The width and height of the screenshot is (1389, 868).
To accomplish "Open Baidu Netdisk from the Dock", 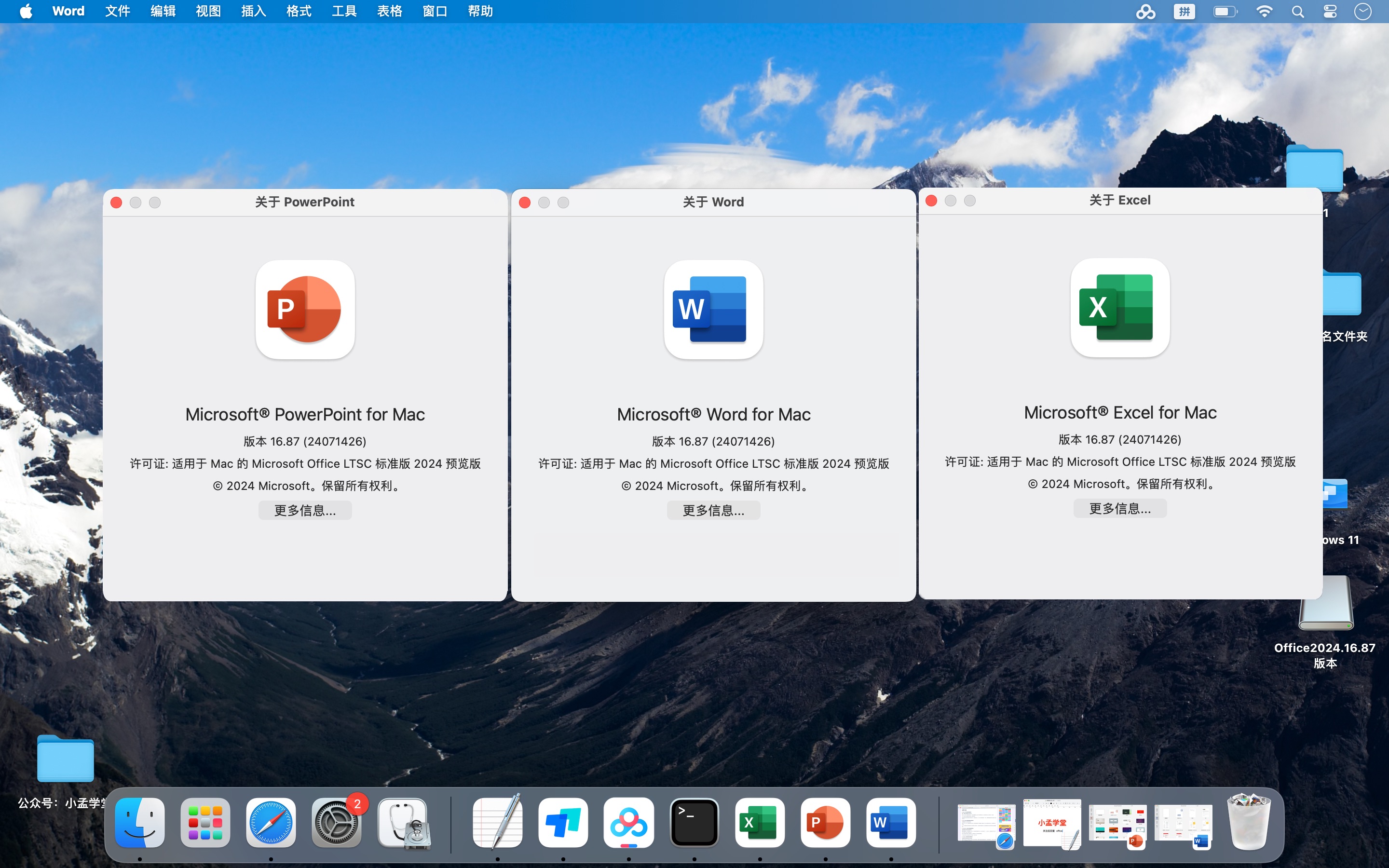I will pyautogui.click(x=628, y=822).
